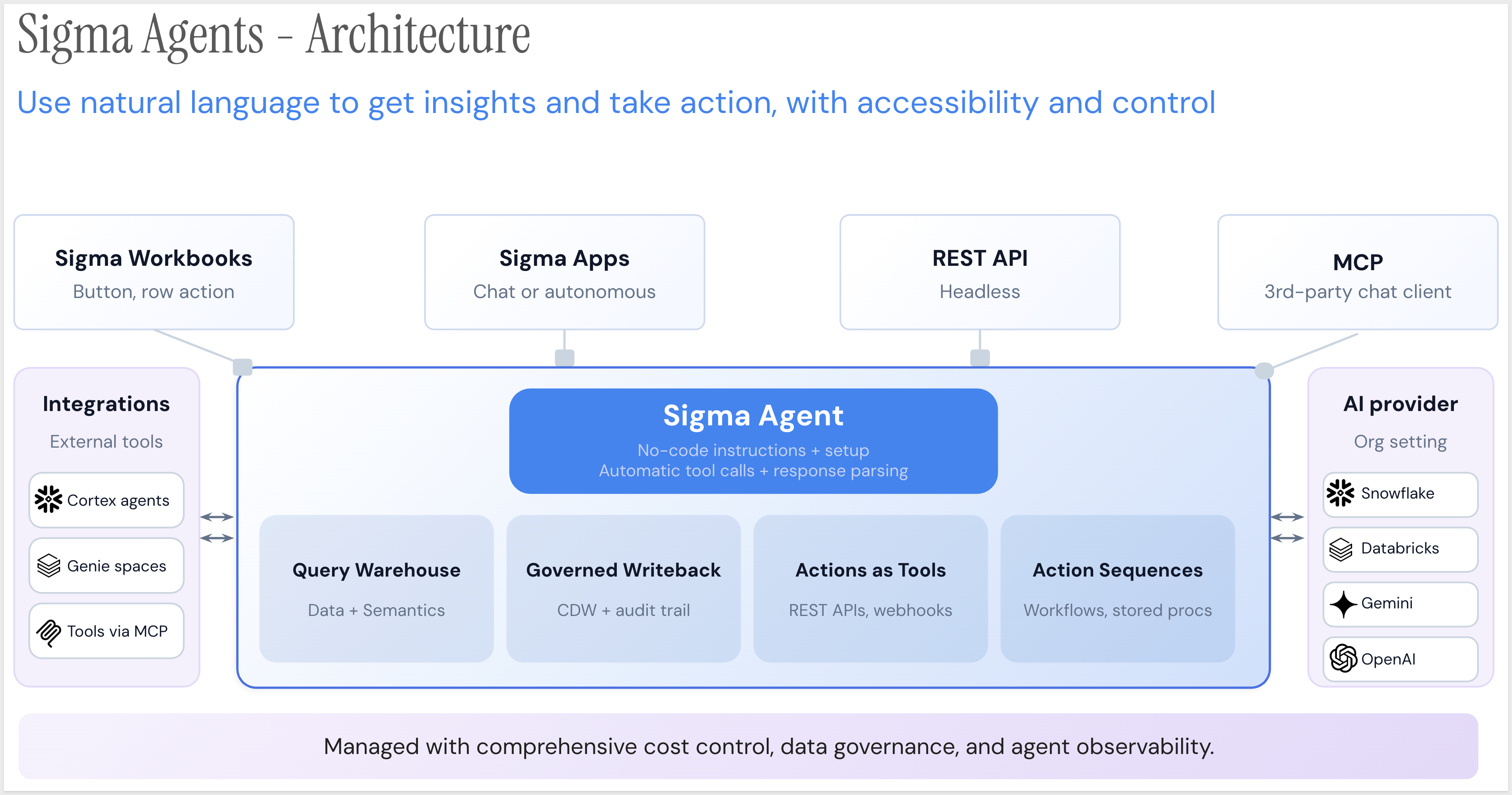Select the Governed Writeback tile
The width and height of the screenshot is (1512, 795).
(623, 589)
